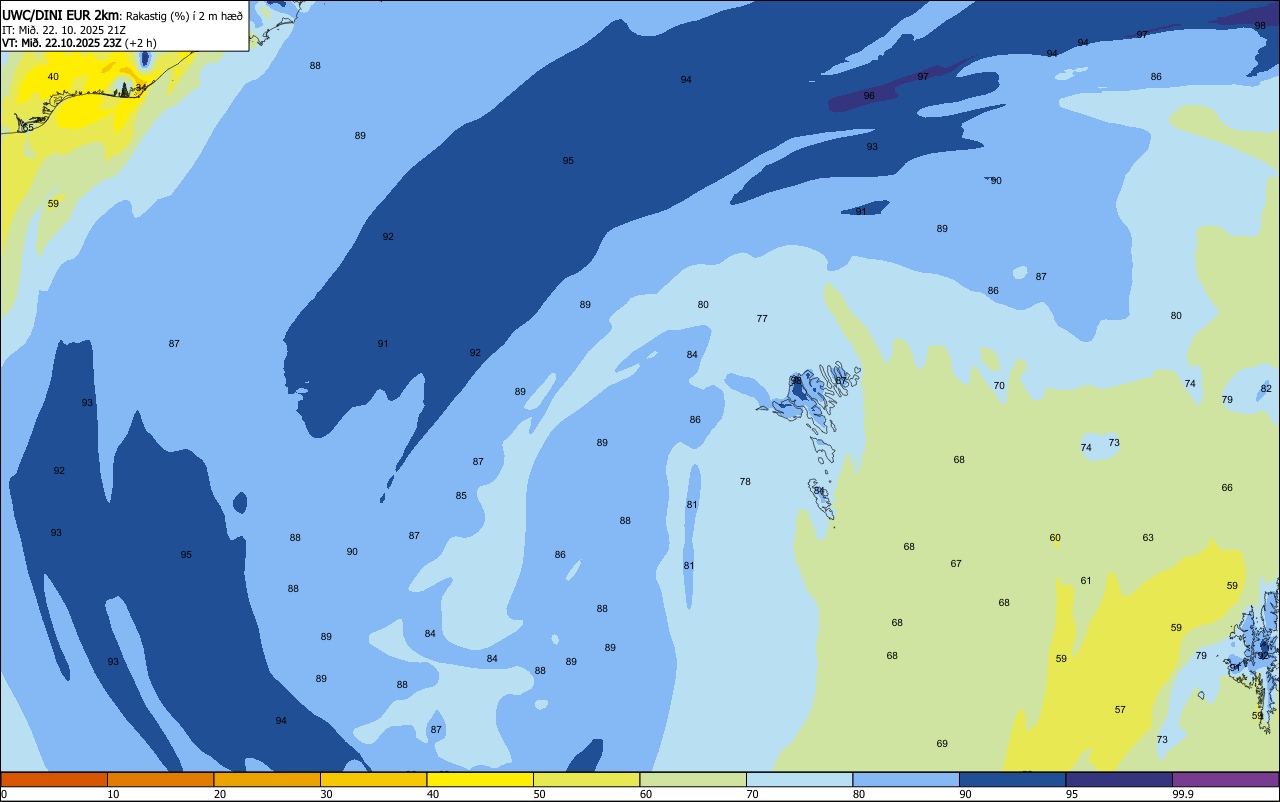Click the humidity value '78' on the map
This screenshot has width=1280, height=802.
pyautogui.click(x=745, y=482)
